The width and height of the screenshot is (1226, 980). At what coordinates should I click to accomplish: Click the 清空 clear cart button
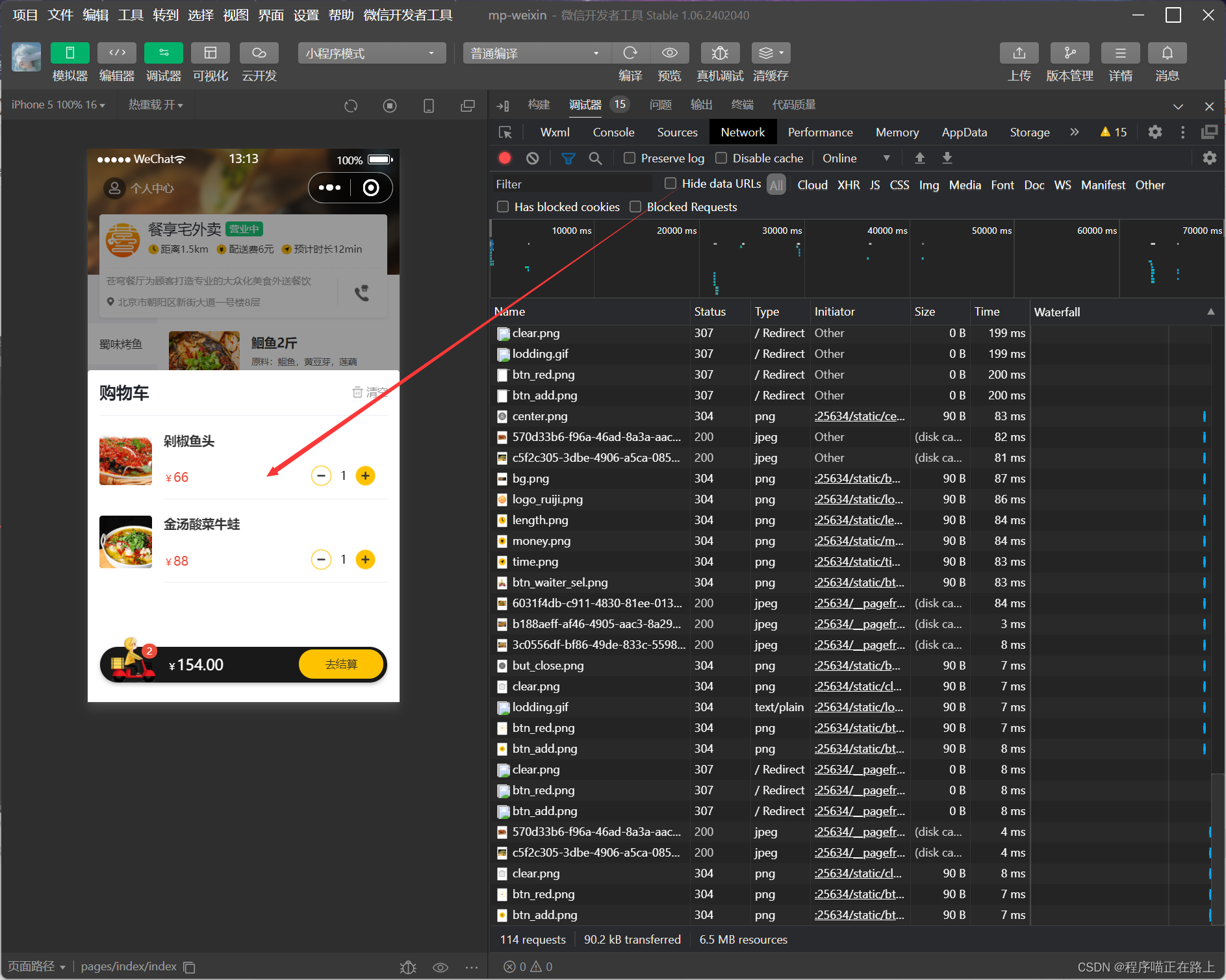(370, 392)
